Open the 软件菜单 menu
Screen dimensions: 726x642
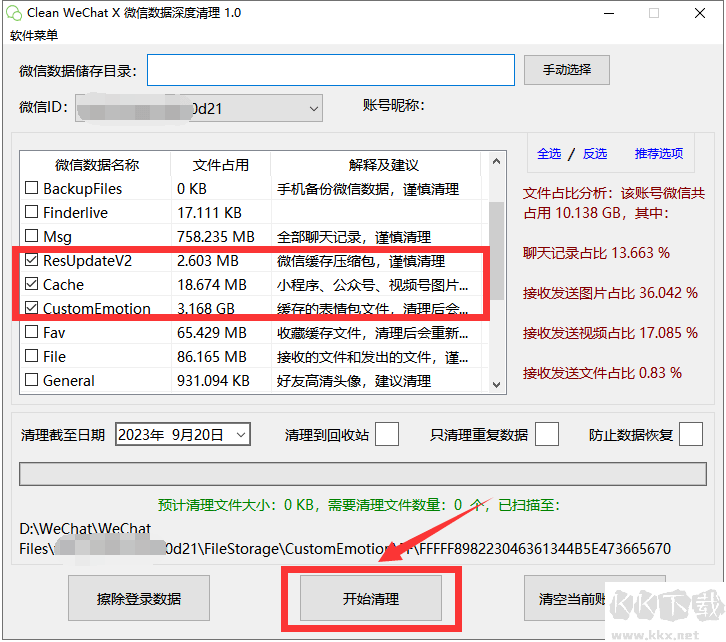click(x=34, y=35)
